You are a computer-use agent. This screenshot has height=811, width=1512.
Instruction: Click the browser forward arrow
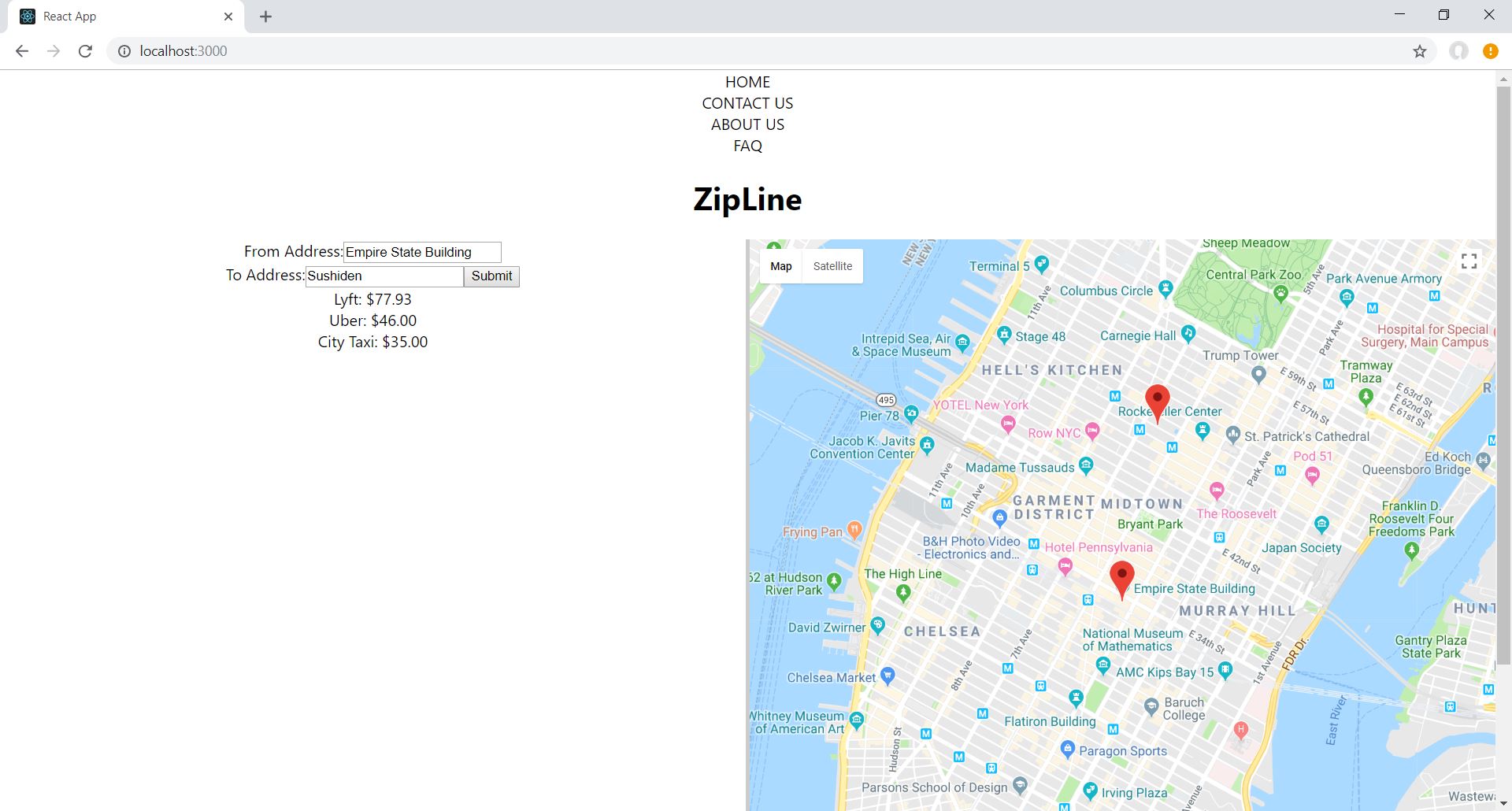(54, 51)
